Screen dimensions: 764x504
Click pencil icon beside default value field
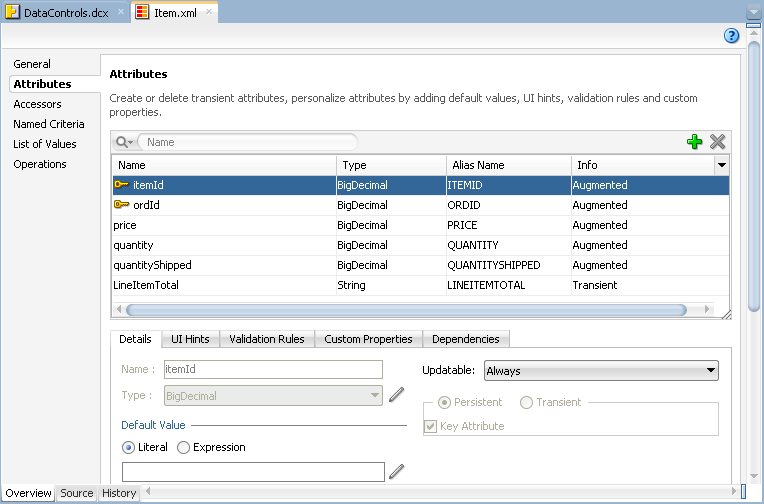click(x=397, y=471)
